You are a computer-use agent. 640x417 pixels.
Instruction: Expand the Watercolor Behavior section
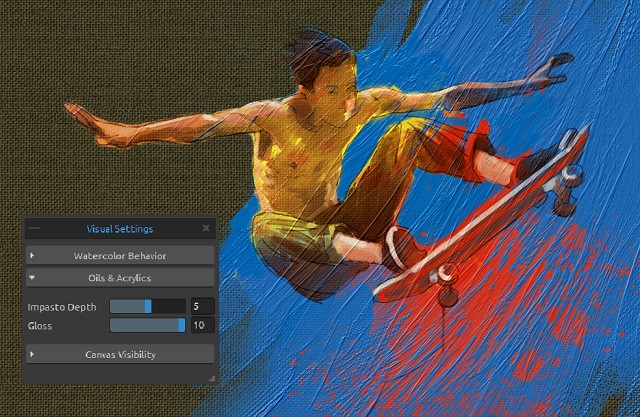(120, 256)
